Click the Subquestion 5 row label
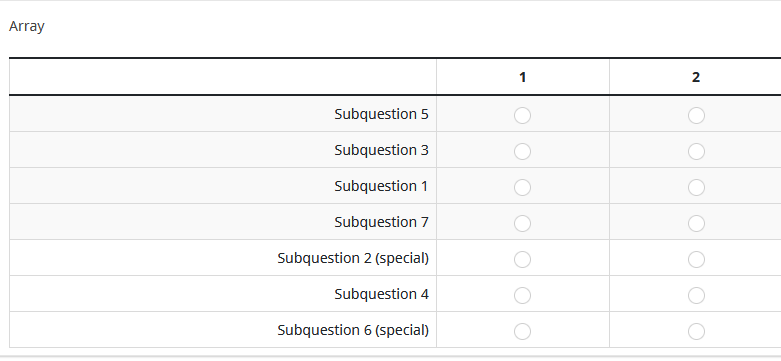Image resolution: width=781 pixels, height=361 pixels. [x=381, y=114]
